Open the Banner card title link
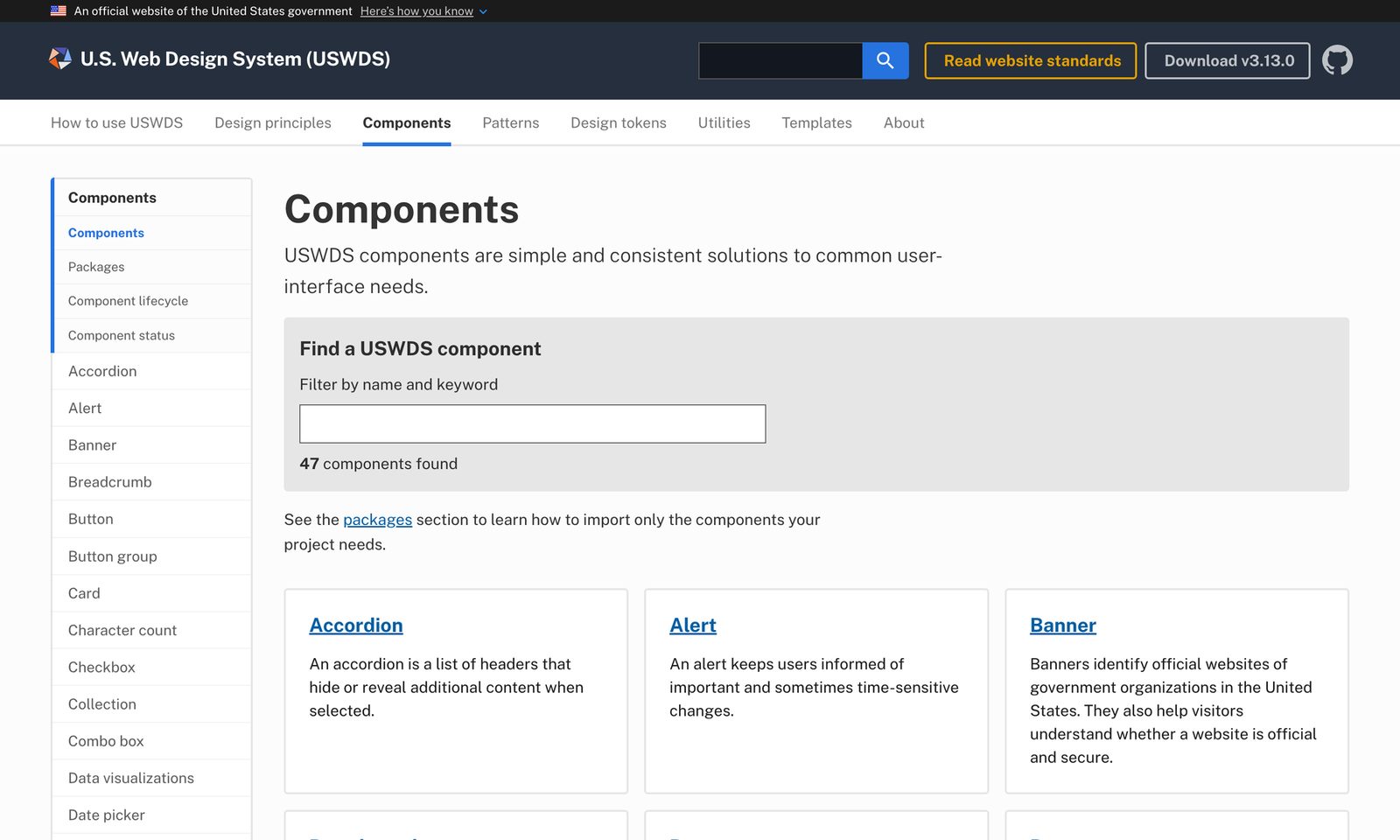This screenshot has width=1400, height=840. point(1062,626)
